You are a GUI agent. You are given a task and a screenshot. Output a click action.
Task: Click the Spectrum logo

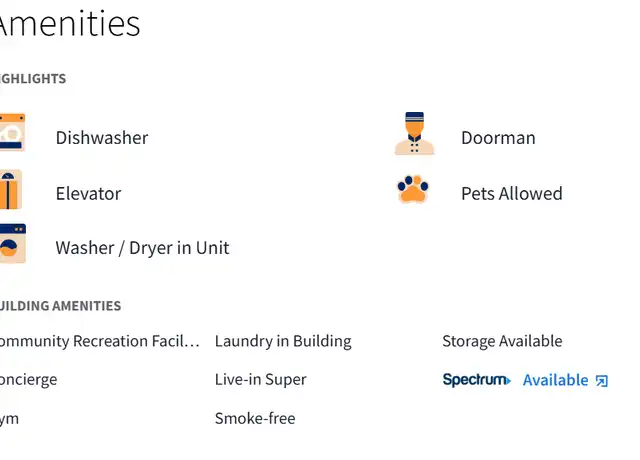coord(476,380)
